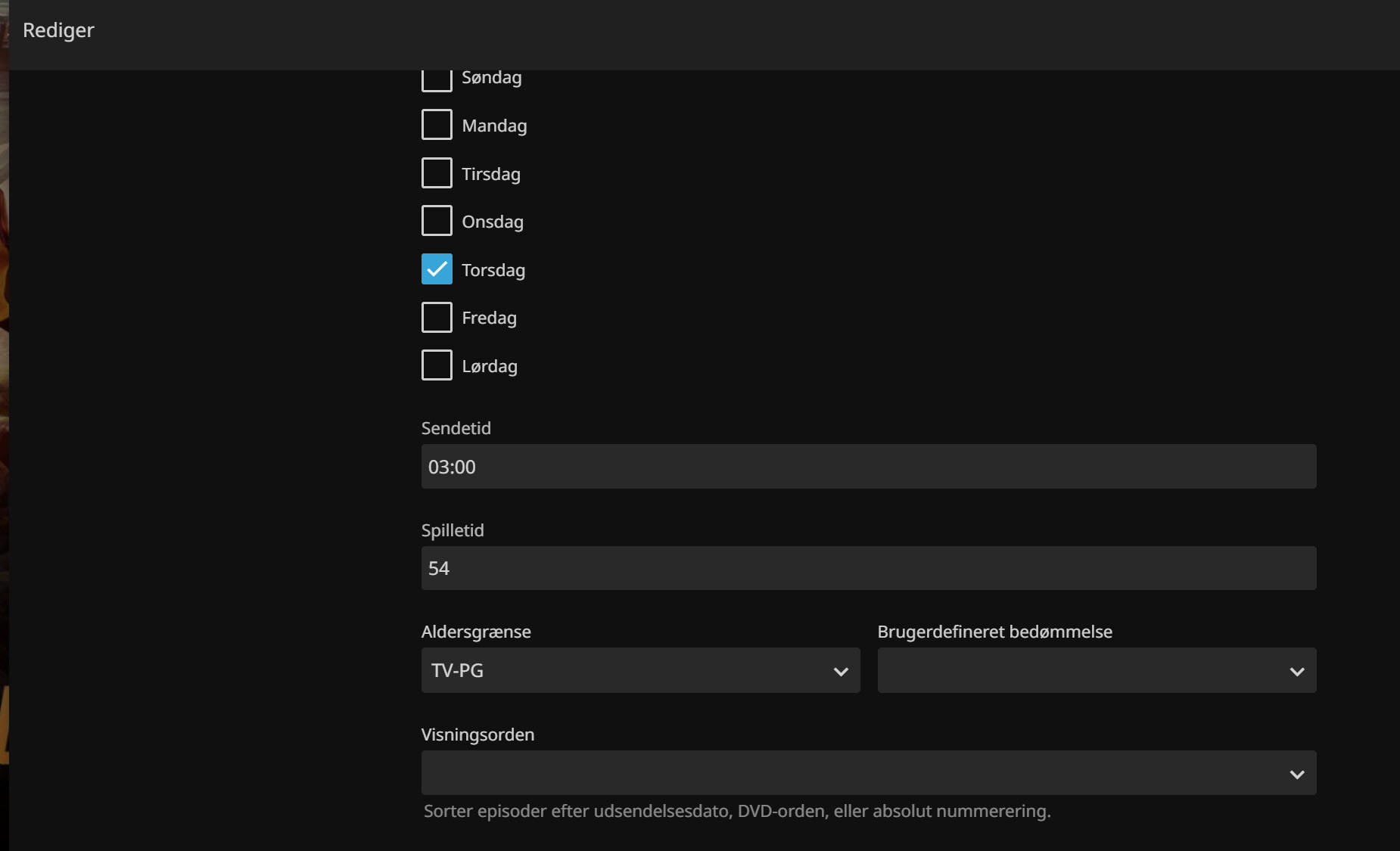This screenshot has width=1400, height=851.
Task: Click the Spilletid label text
Action: coord(452,530)
